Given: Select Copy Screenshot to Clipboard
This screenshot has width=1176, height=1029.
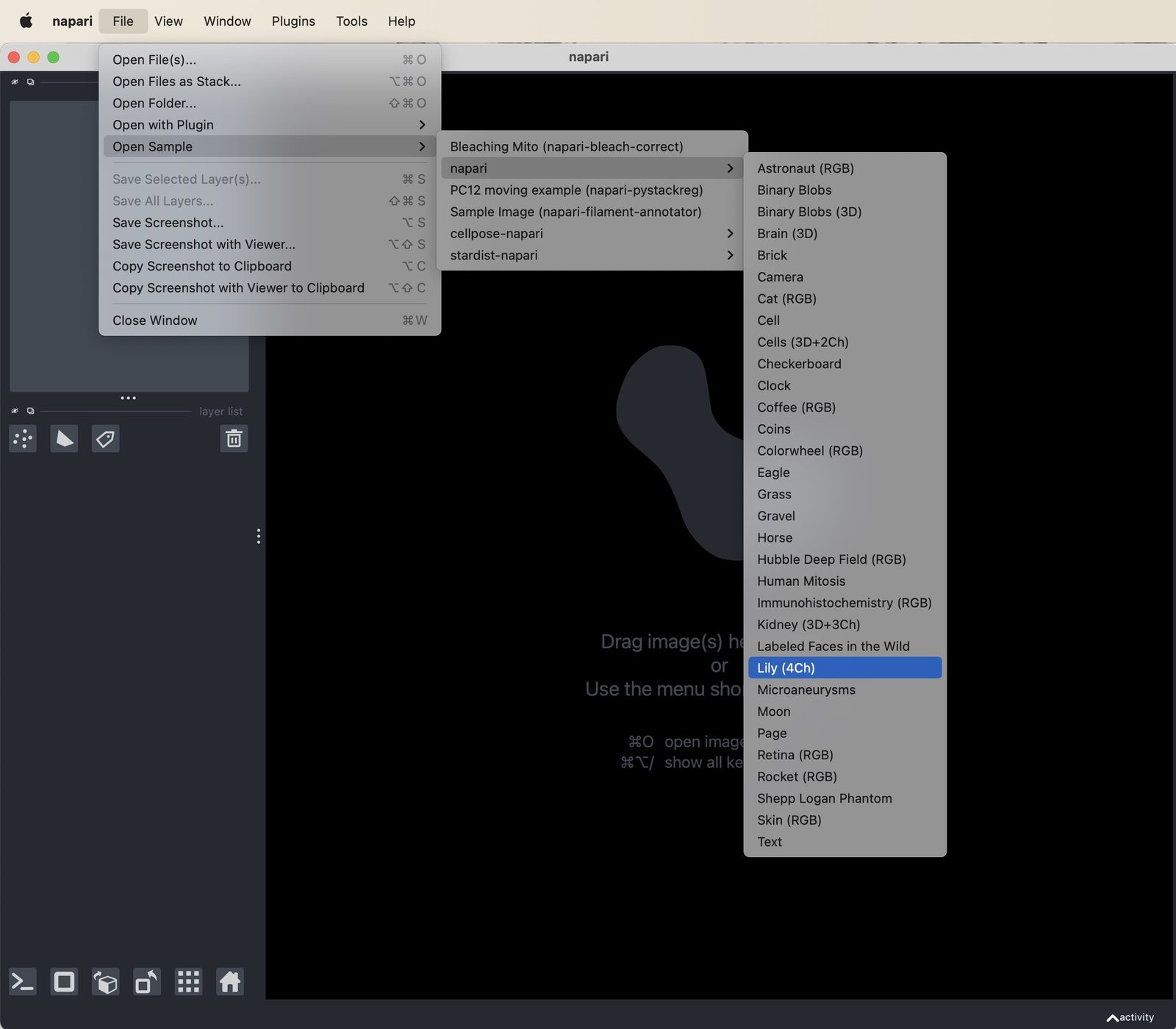Looking at the screenshot, I should coord(270,266).
